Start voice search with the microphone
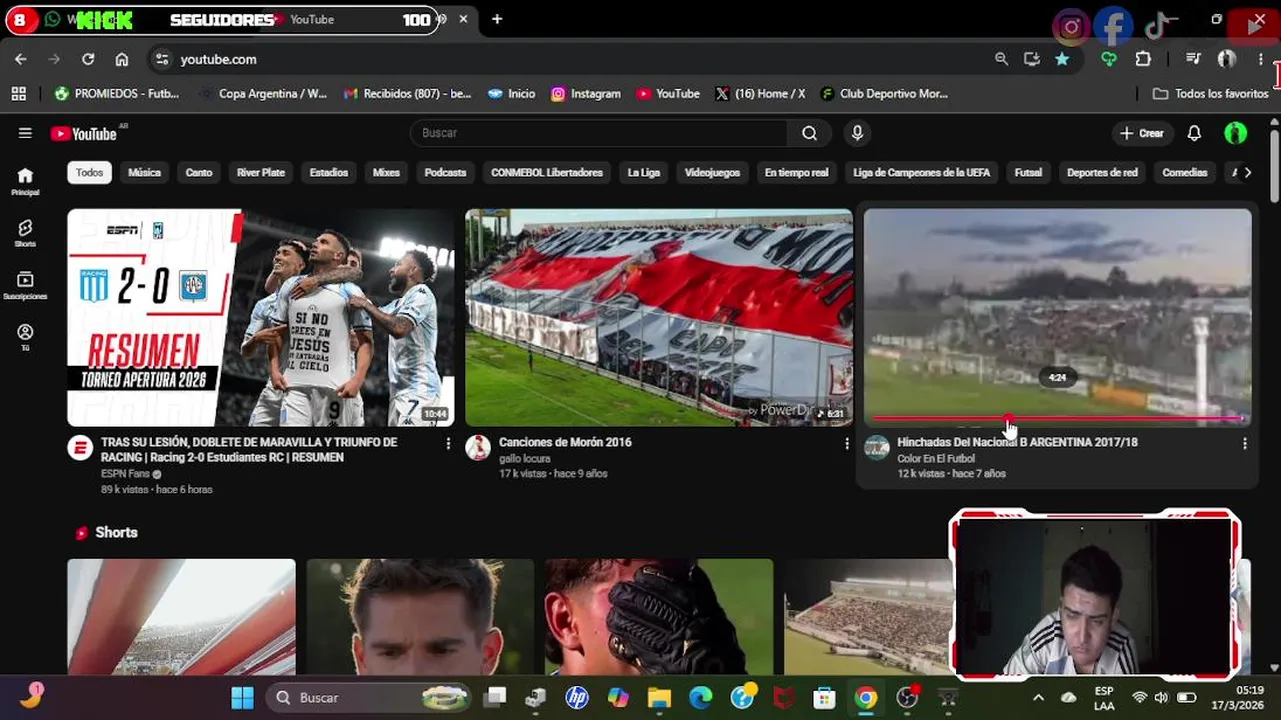The image size is (1281, 720). 857,133
